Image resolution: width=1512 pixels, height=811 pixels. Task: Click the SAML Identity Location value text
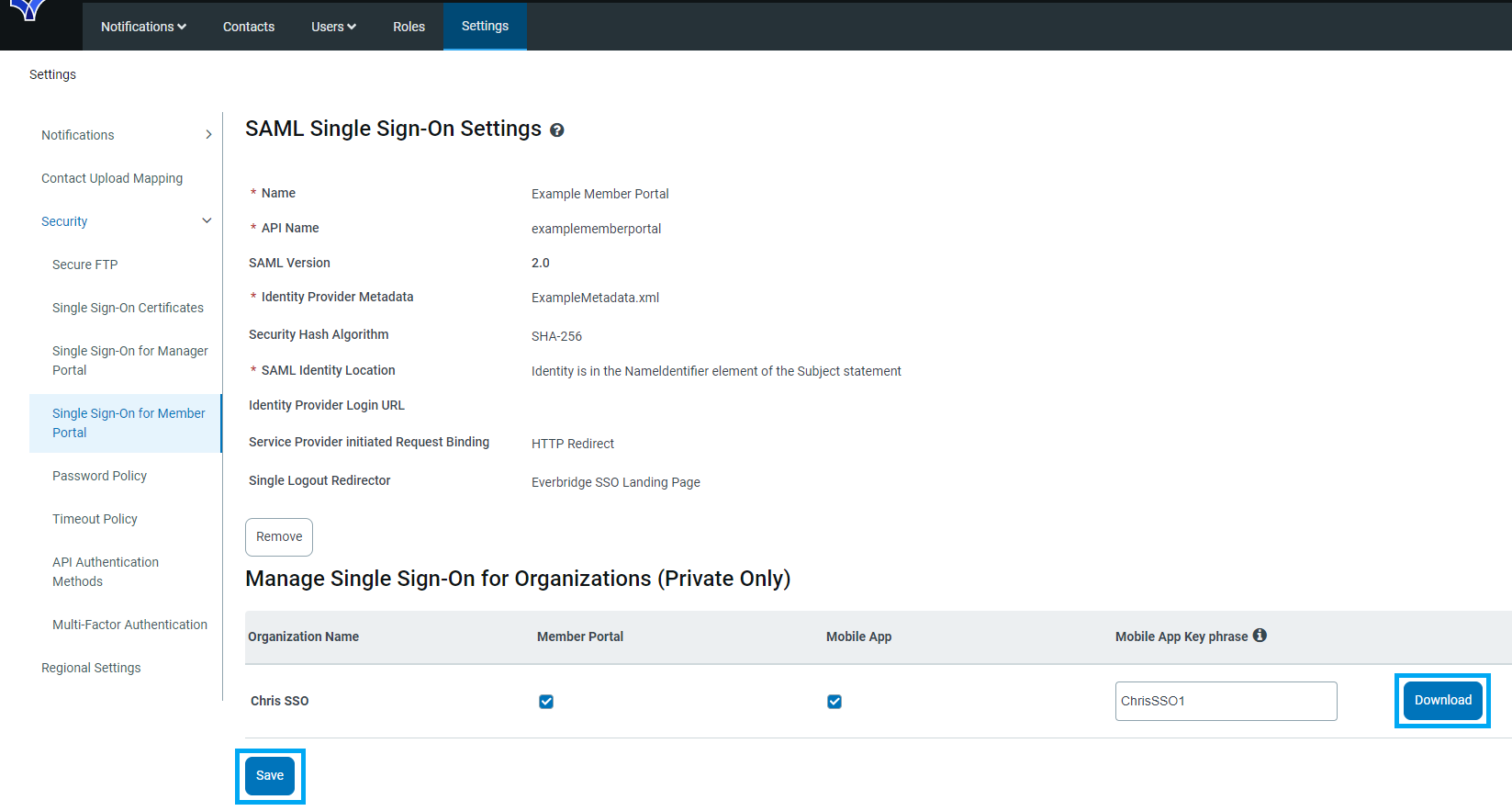coord(716,371)
